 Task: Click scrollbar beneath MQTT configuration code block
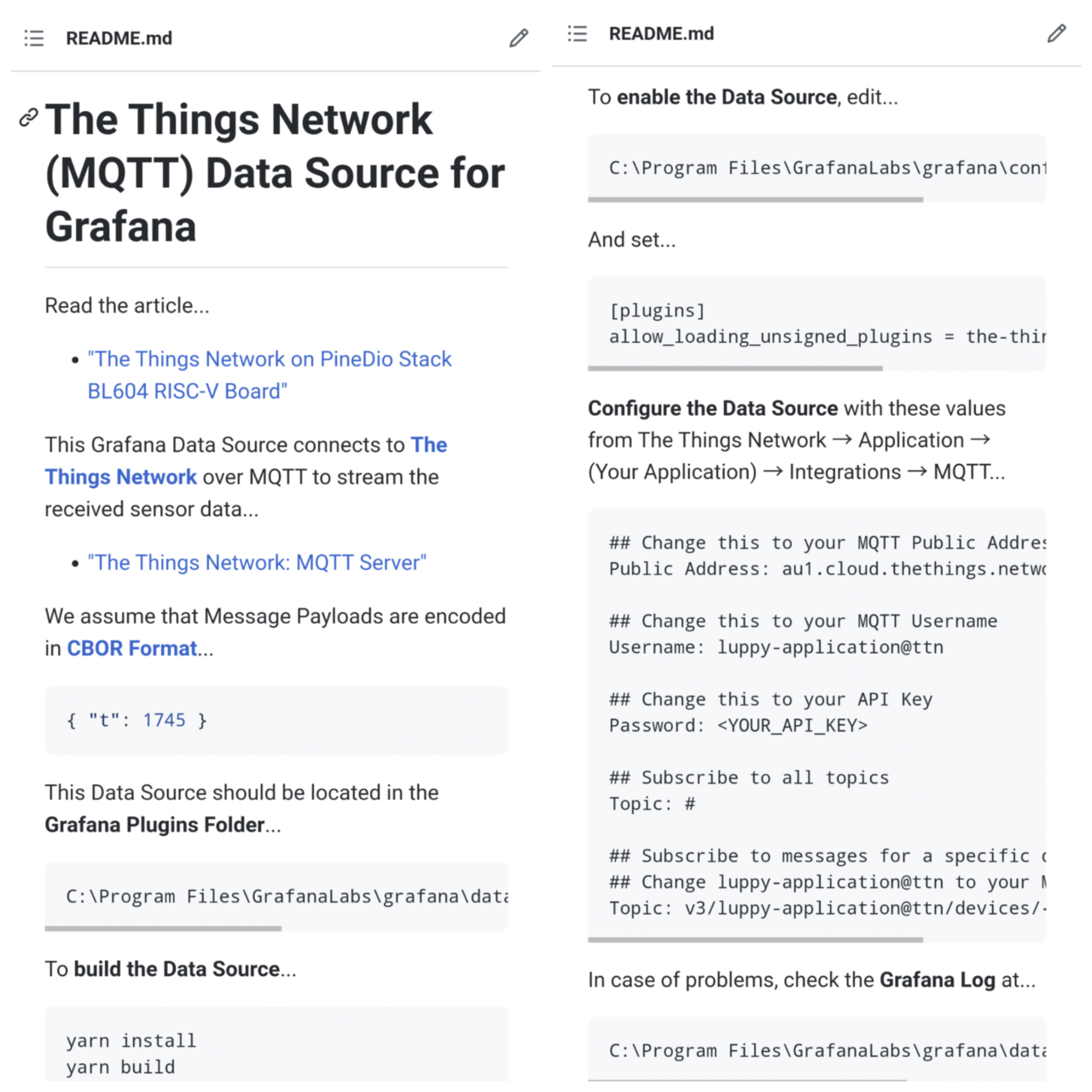[755, 939]
